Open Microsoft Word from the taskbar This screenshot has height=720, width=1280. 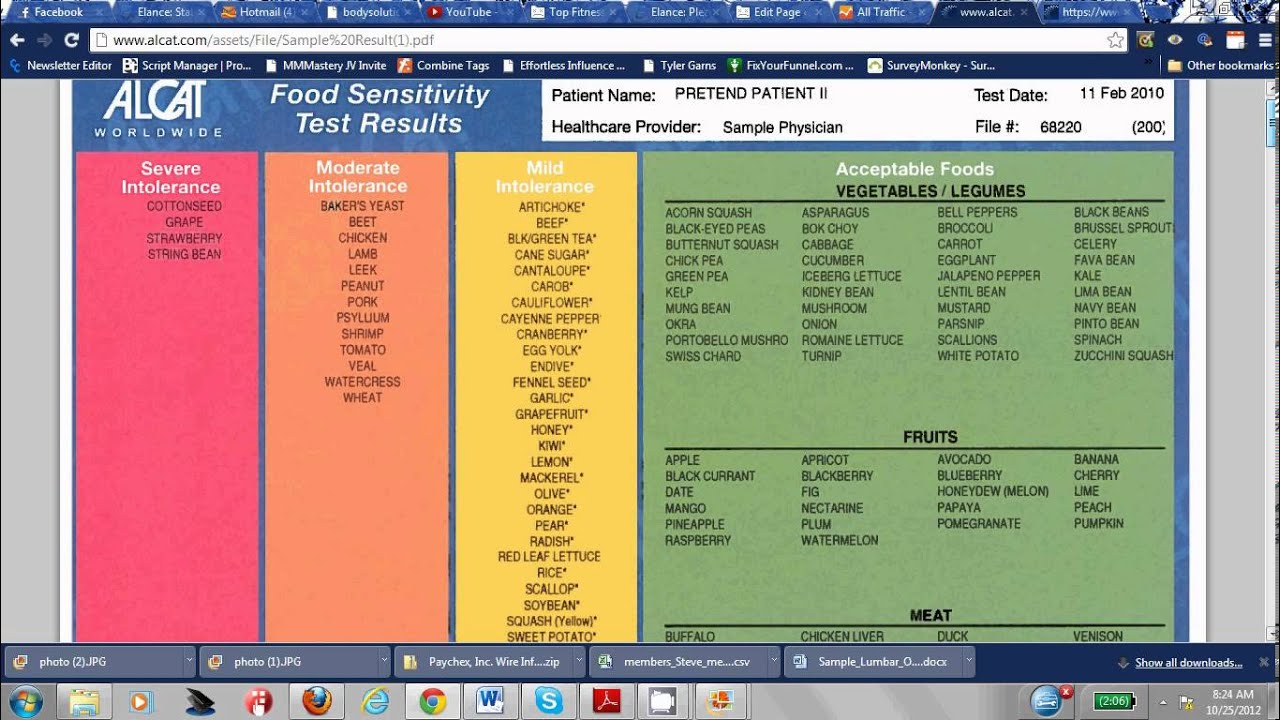490,701
